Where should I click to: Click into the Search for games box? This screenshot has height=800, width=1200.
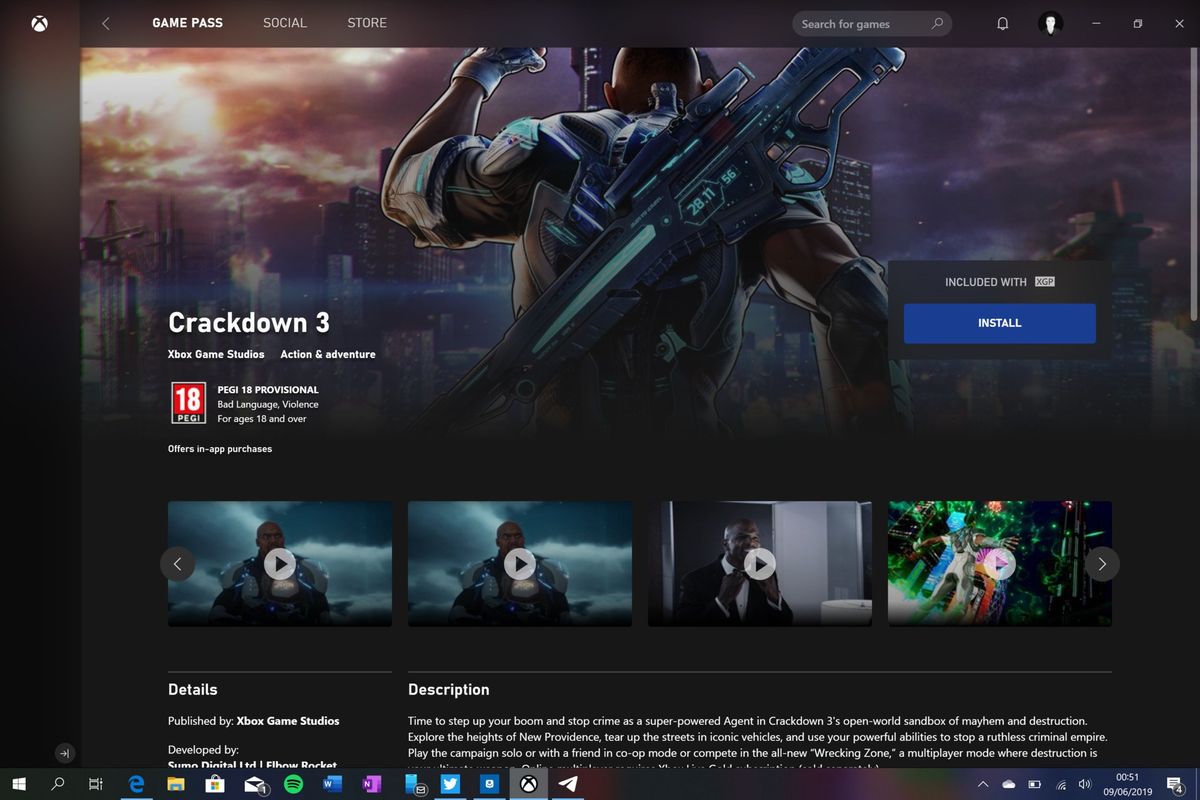(872, 24)
